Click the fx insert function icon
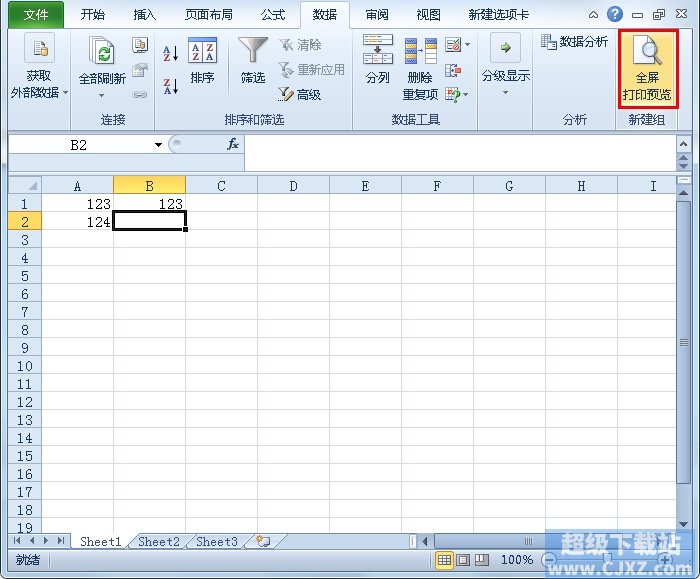The width and height of the screenshot is (700, 579). click(233, 144)
